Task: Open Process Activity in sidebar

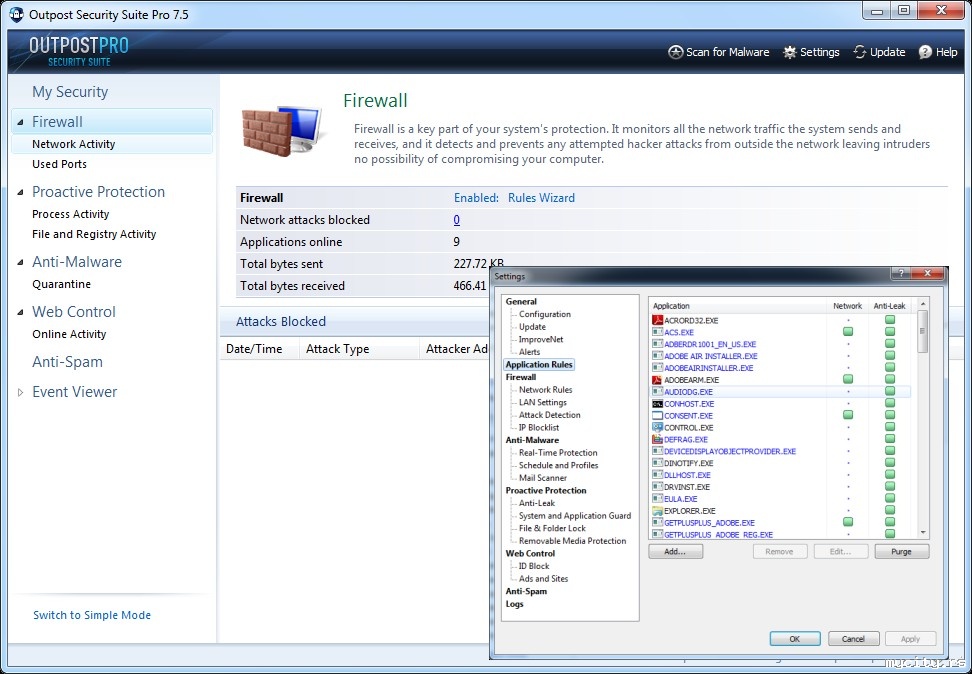Action: click(x=71, y=214)
